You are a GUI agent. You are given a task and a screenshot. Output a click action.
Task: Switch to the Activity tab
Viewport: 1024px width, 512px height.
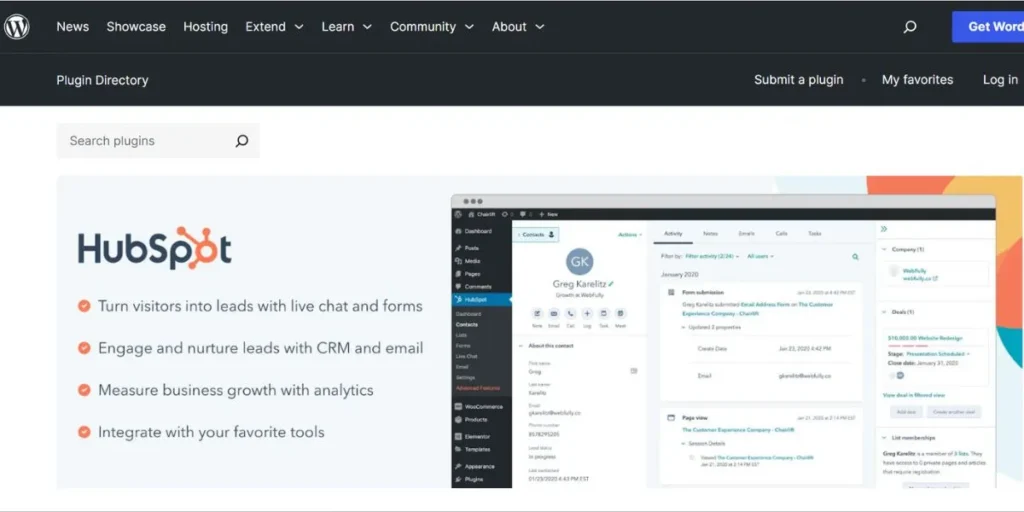click(673, 233)
